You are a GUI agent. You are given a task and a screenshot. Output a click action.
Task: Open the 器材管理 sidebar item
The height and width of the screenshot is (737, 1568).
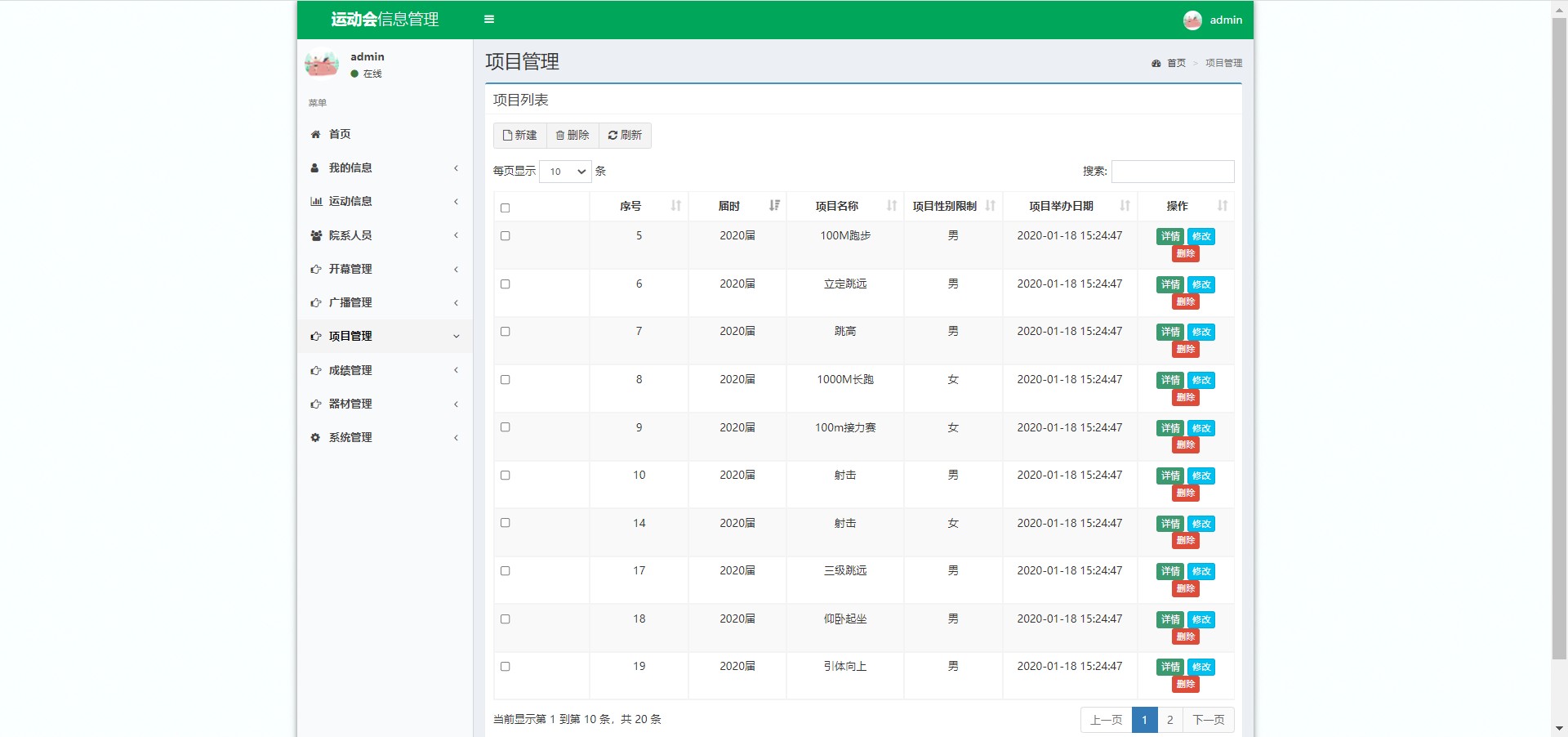[385, 404]
